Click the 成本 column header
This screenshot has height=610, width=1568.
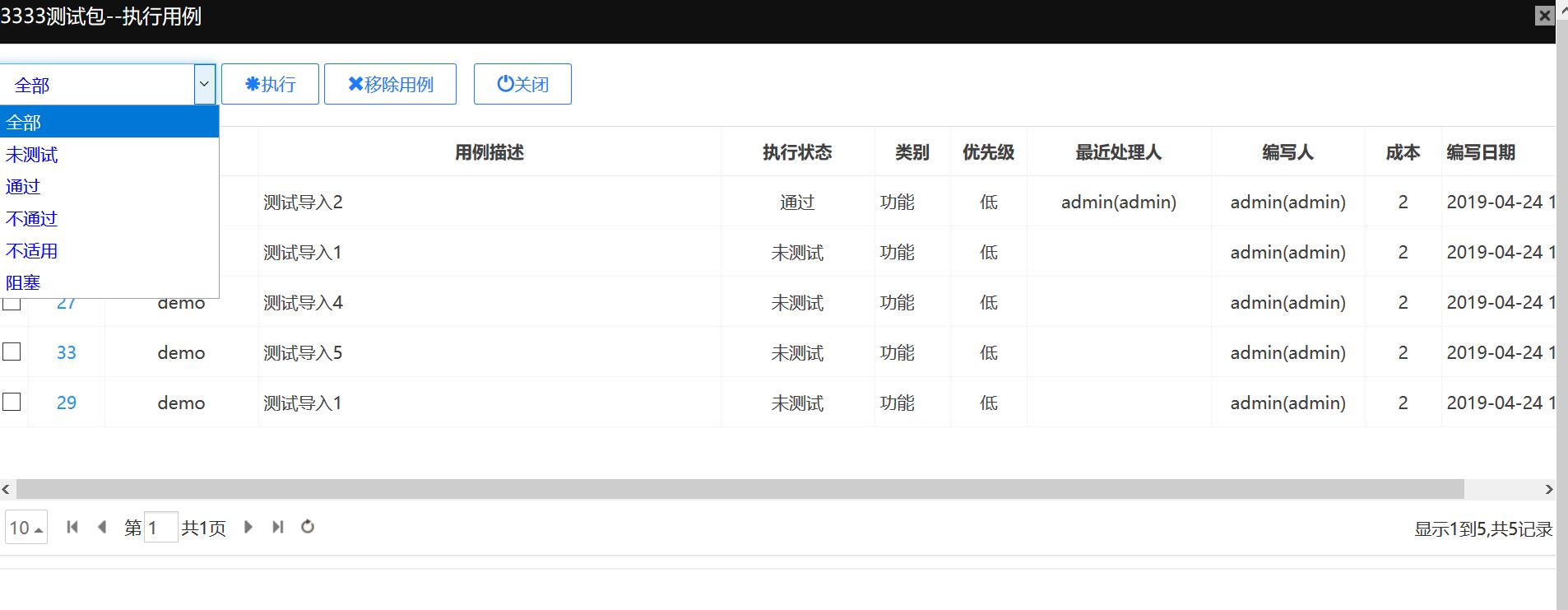pyautogui.click(x=1403, y=152)
